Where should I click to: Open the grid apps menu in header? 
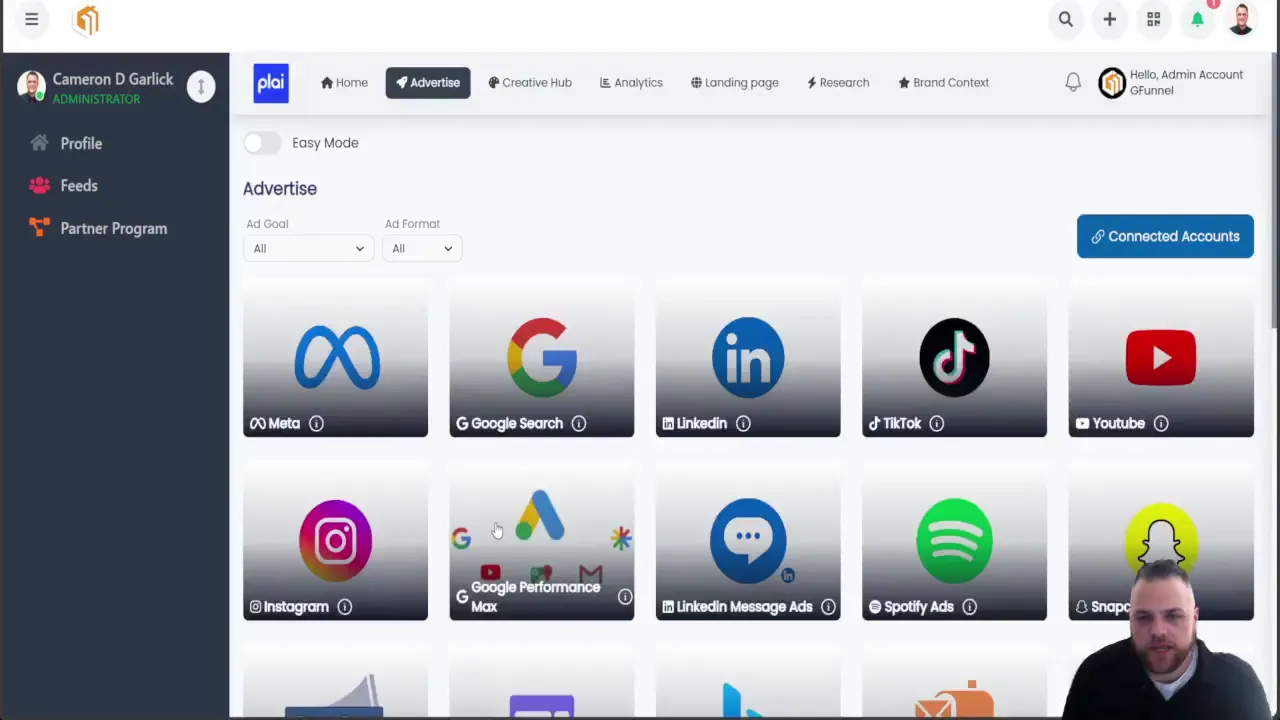(x=1153, y=19)
